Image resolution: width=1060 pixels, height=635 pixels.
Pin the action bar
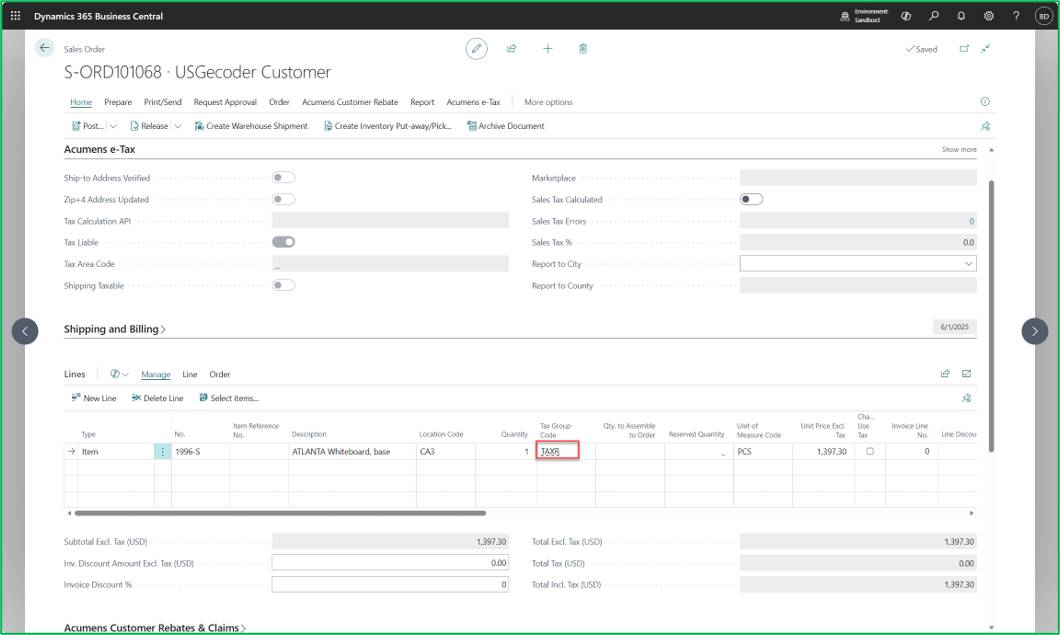985,126
